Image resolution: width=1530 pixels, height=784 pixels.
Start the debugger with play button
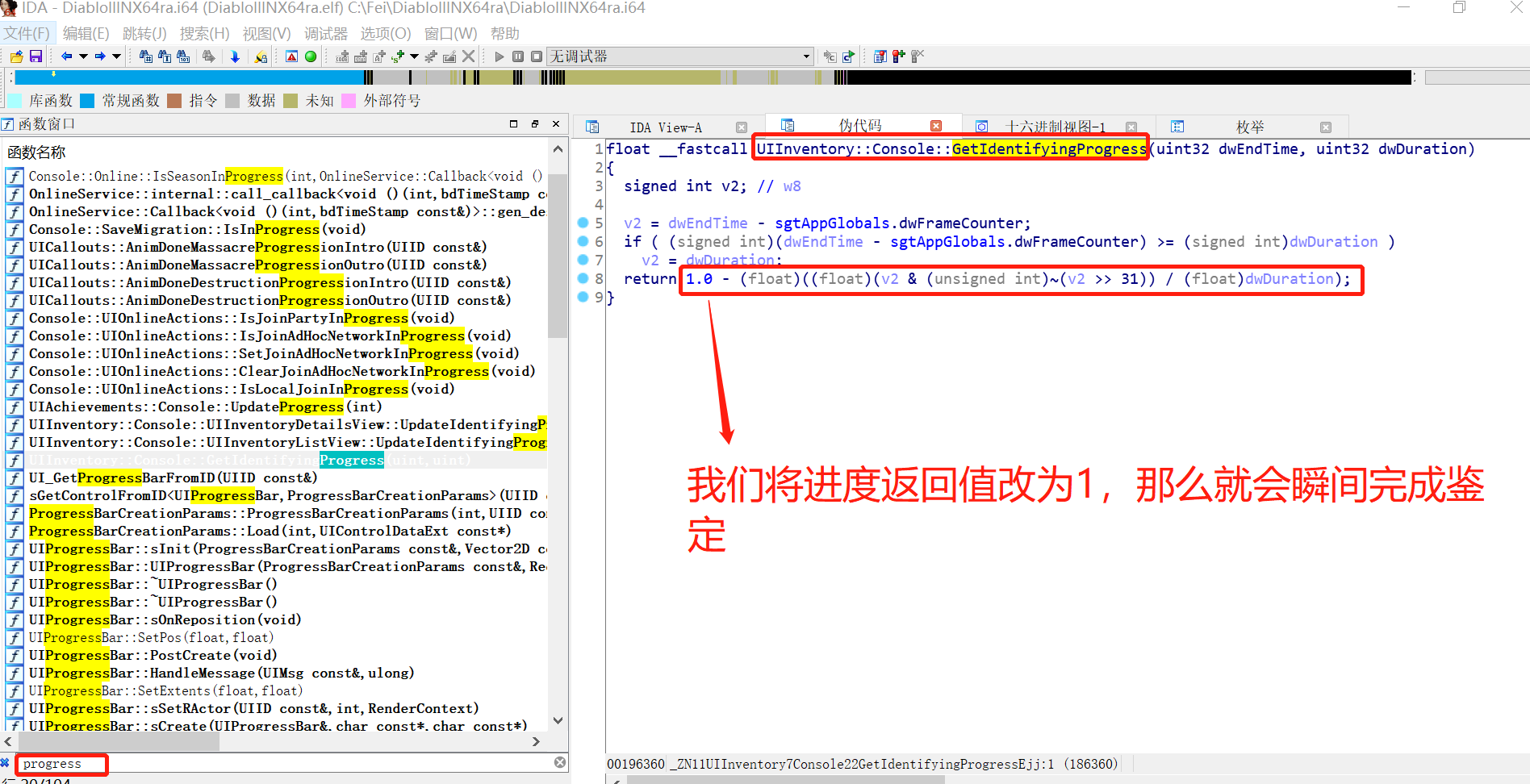500,56
